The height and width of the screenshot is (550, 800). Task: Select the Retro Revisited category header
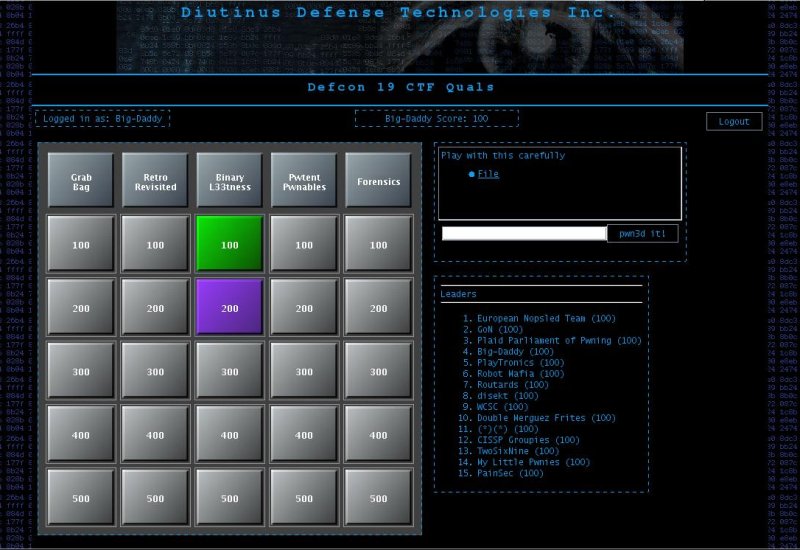(x=155, y=181)
